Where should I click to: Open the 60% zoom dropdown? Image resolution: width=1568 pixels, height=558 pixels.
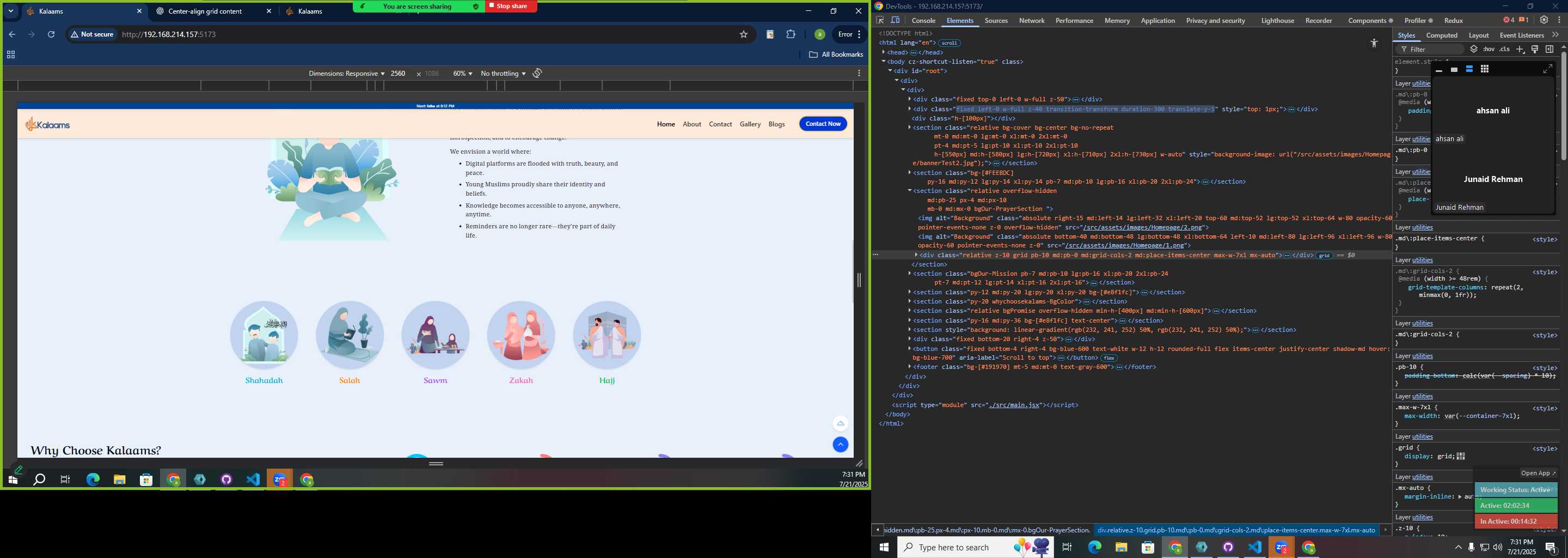pyautogui.click(x=463, y=74)
